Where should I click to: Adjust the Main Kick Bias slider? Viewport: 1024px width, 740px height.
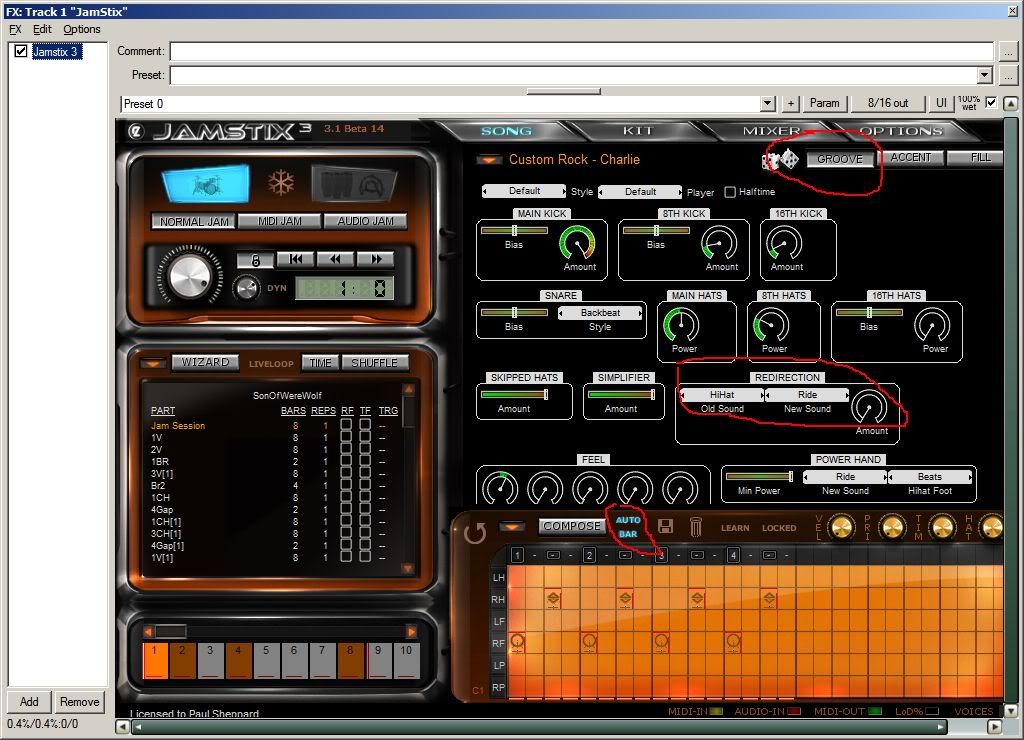tap(514, 230)
